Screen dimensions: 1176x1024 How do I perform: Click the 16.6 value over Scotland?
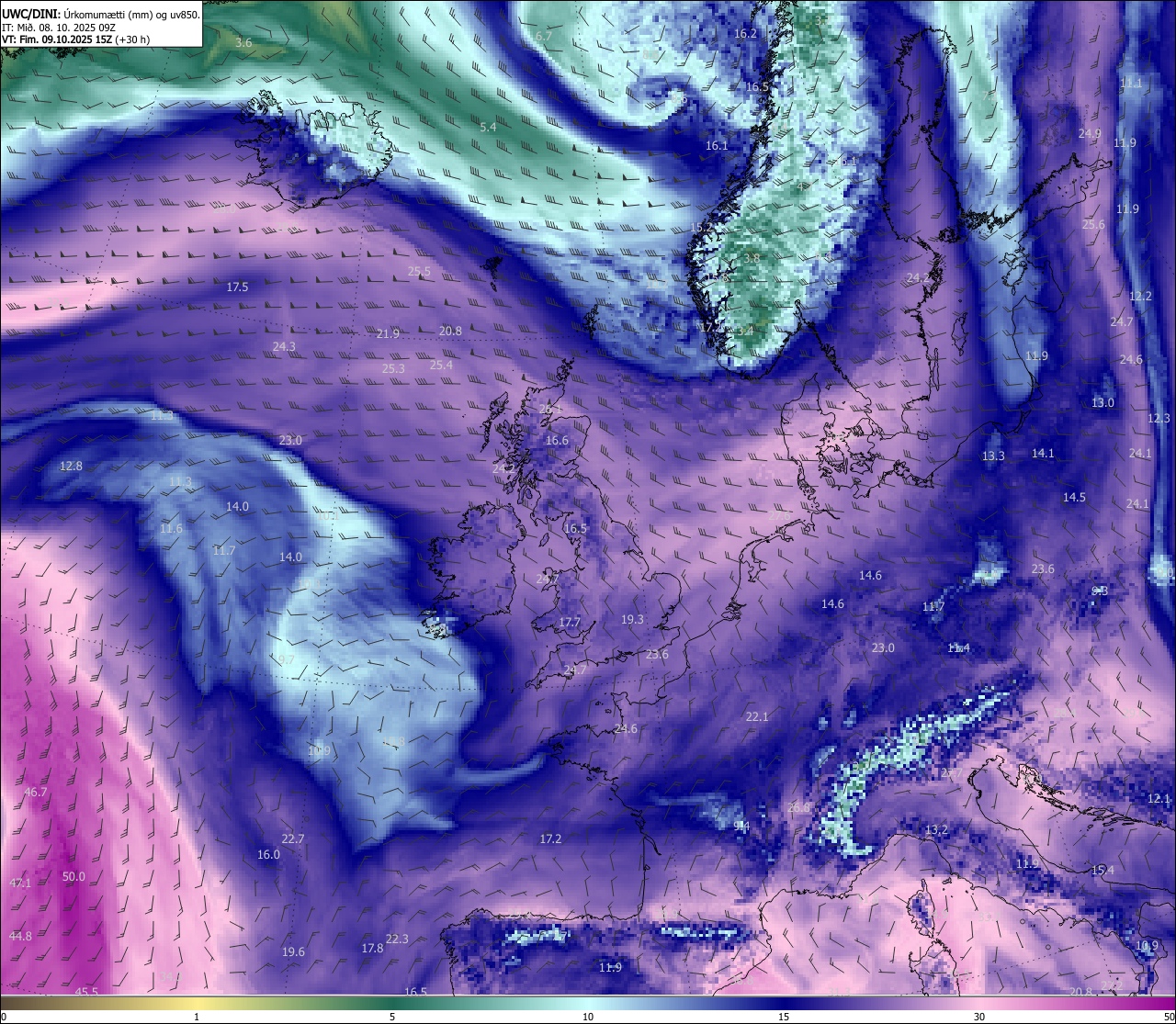(557, 440)
